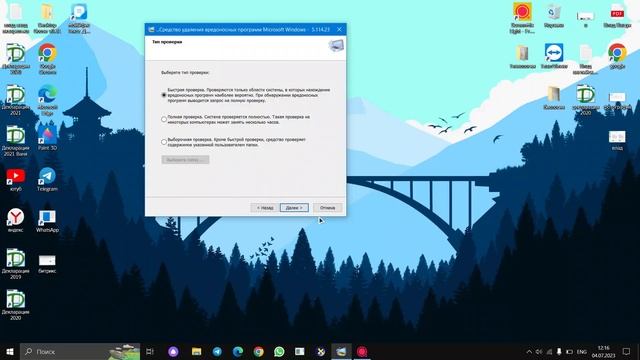640x360 pixels.
Task: Open Telegram from the taskbar
Action: (x=217, y=351)
